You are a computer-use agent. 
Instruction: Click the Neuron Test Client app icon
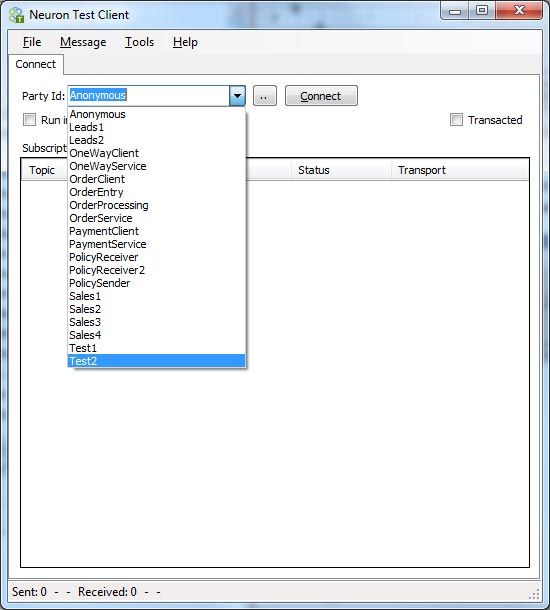pyautogui.click(x=16, y=15)
